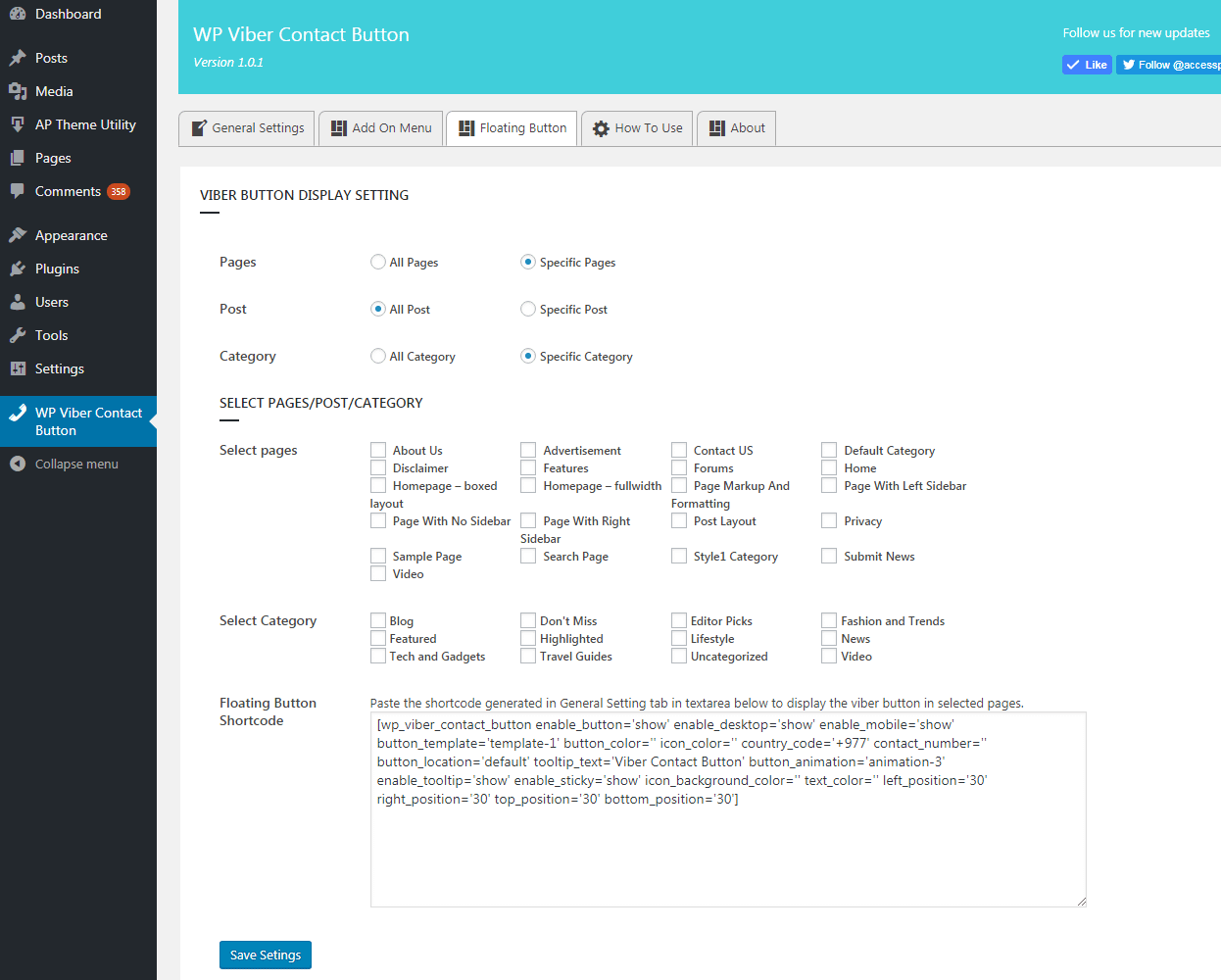Click the Appearance paintbrush icon
Image resolution: width=1221 pixels, height=980 pixels.
18,235
